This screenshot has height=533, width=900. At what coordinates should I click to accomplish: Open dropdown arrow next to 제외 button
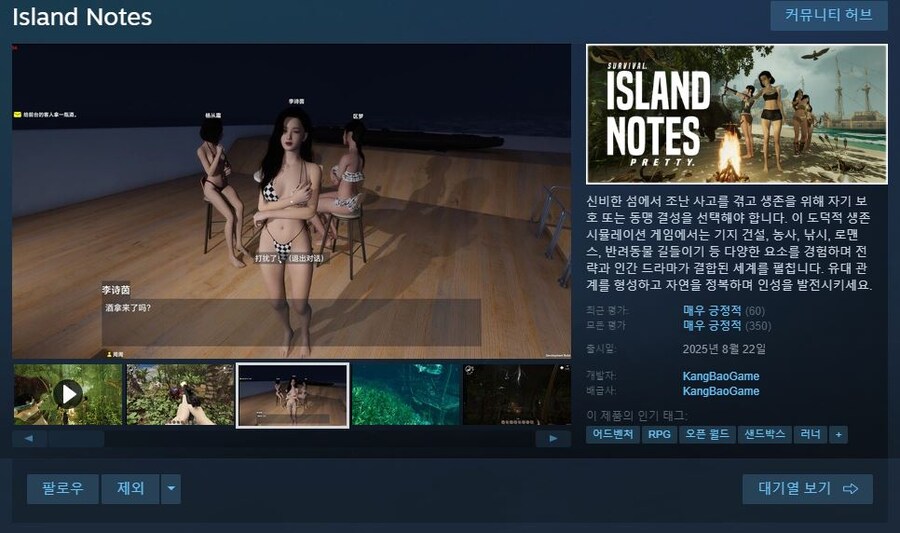click(x=171, y=489)
